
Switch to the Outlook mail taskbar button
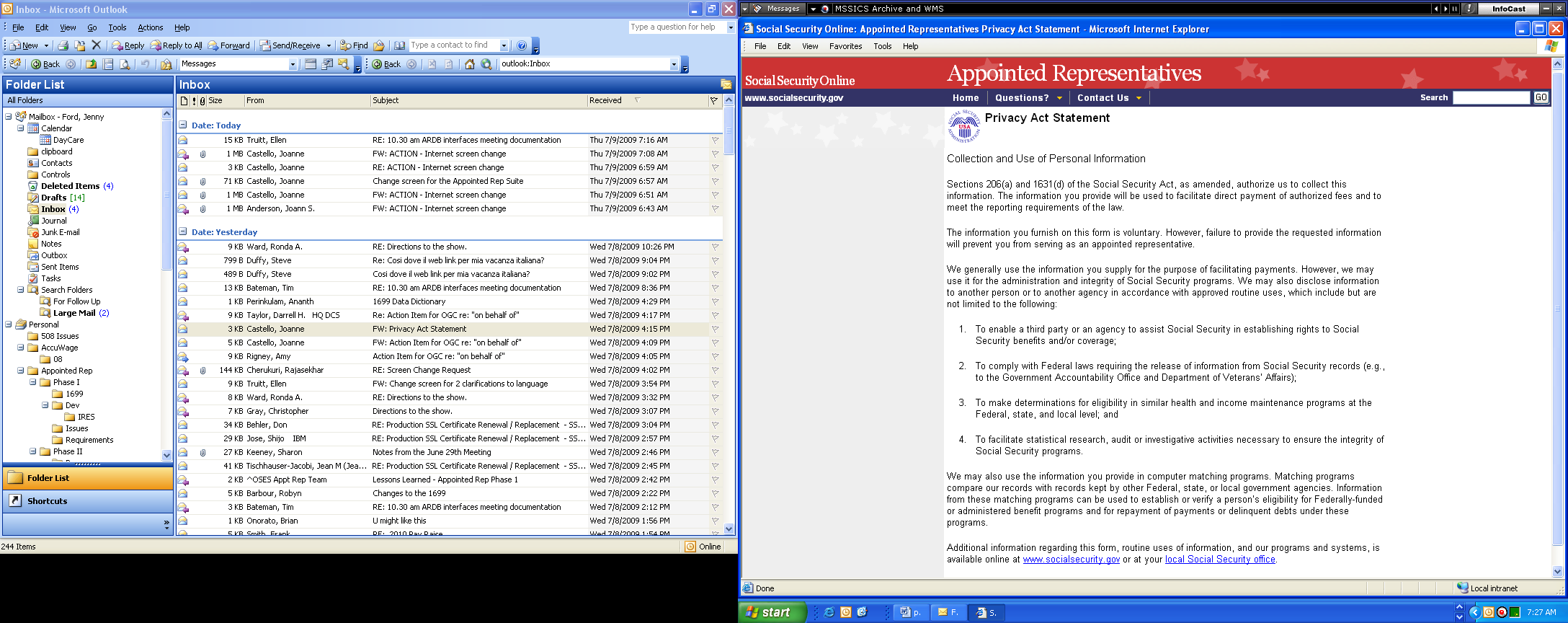click(948, 612)
